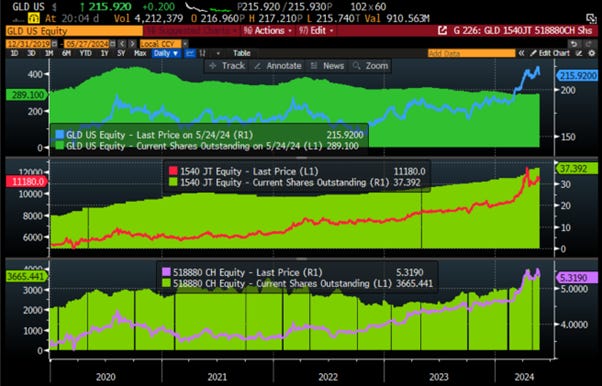Image resolution: width=602 pixels, height=386 pixels.
Task: Click blue swatch for GLD Last Price legend
Action: (x=60, y=134)
